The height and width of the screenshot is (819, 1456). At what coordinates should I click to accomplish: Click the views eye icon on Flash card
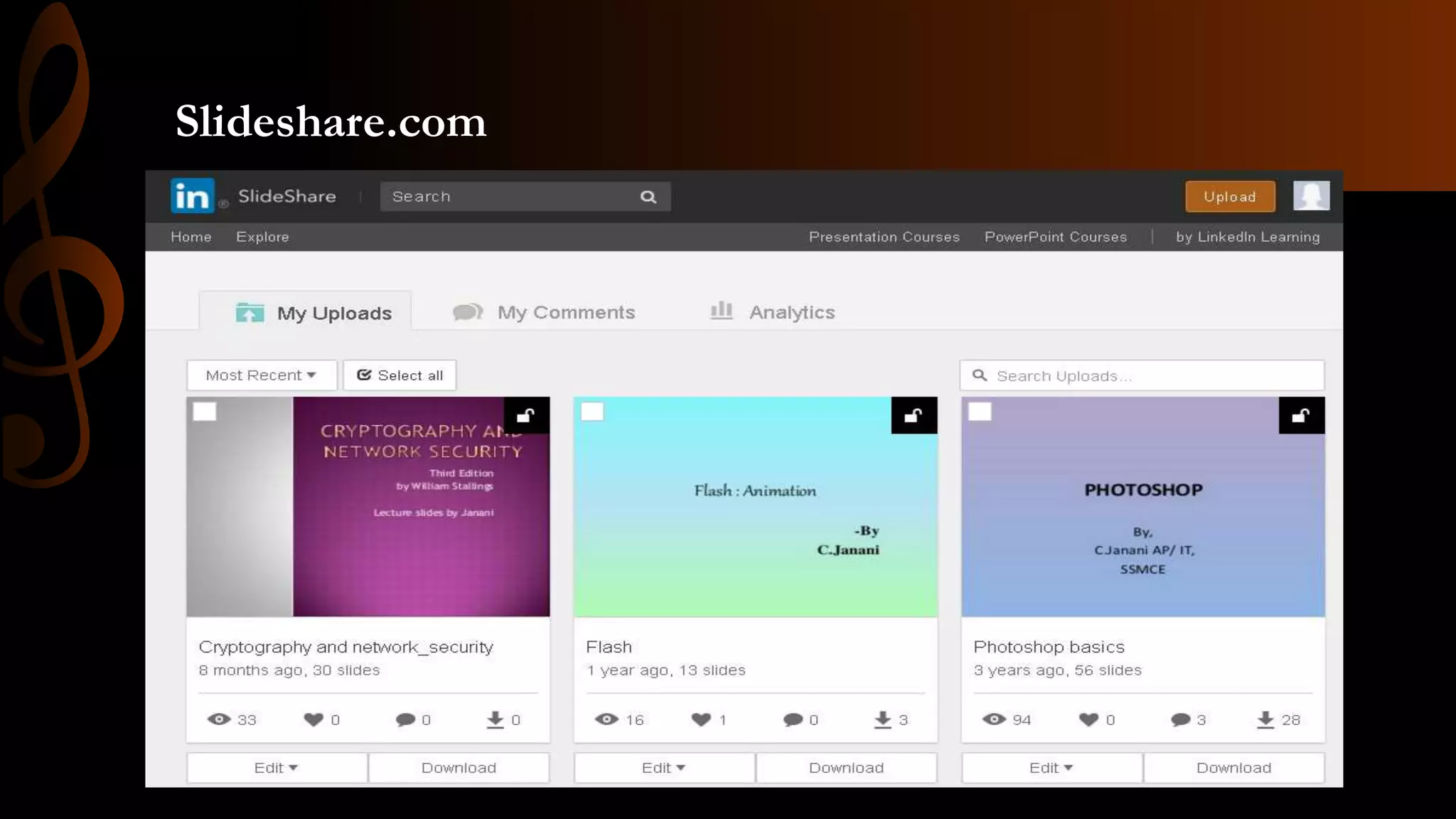click(x=606, y=719)
